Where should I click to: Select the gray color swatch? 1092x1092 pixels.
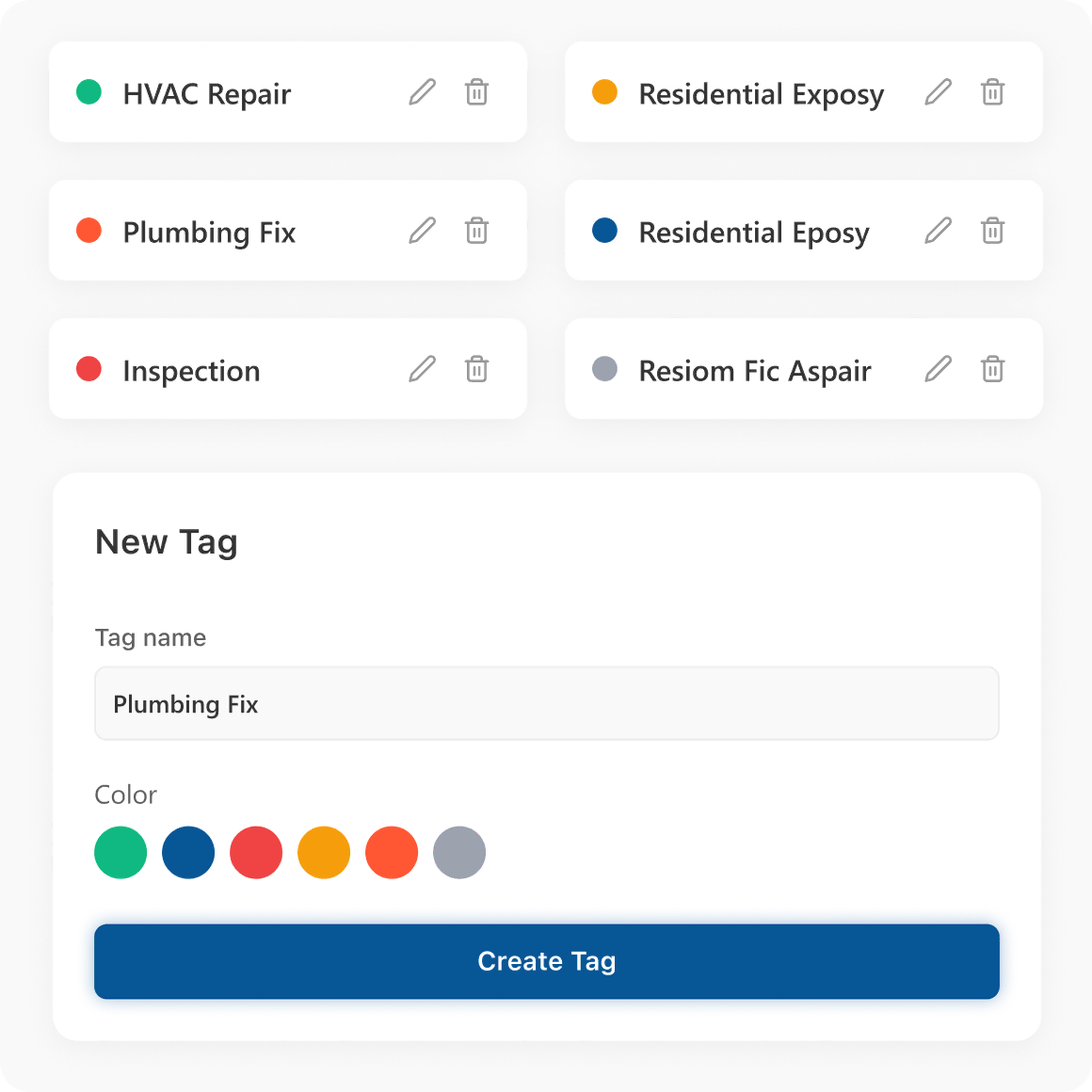459,853
